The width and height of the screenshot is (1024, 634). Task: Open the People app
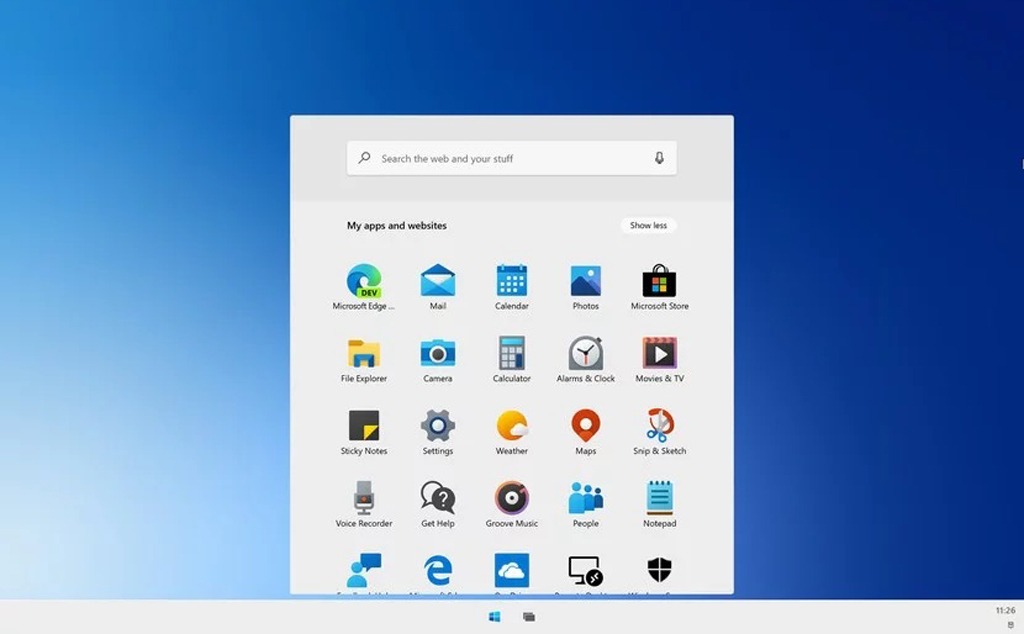point(585,505)
